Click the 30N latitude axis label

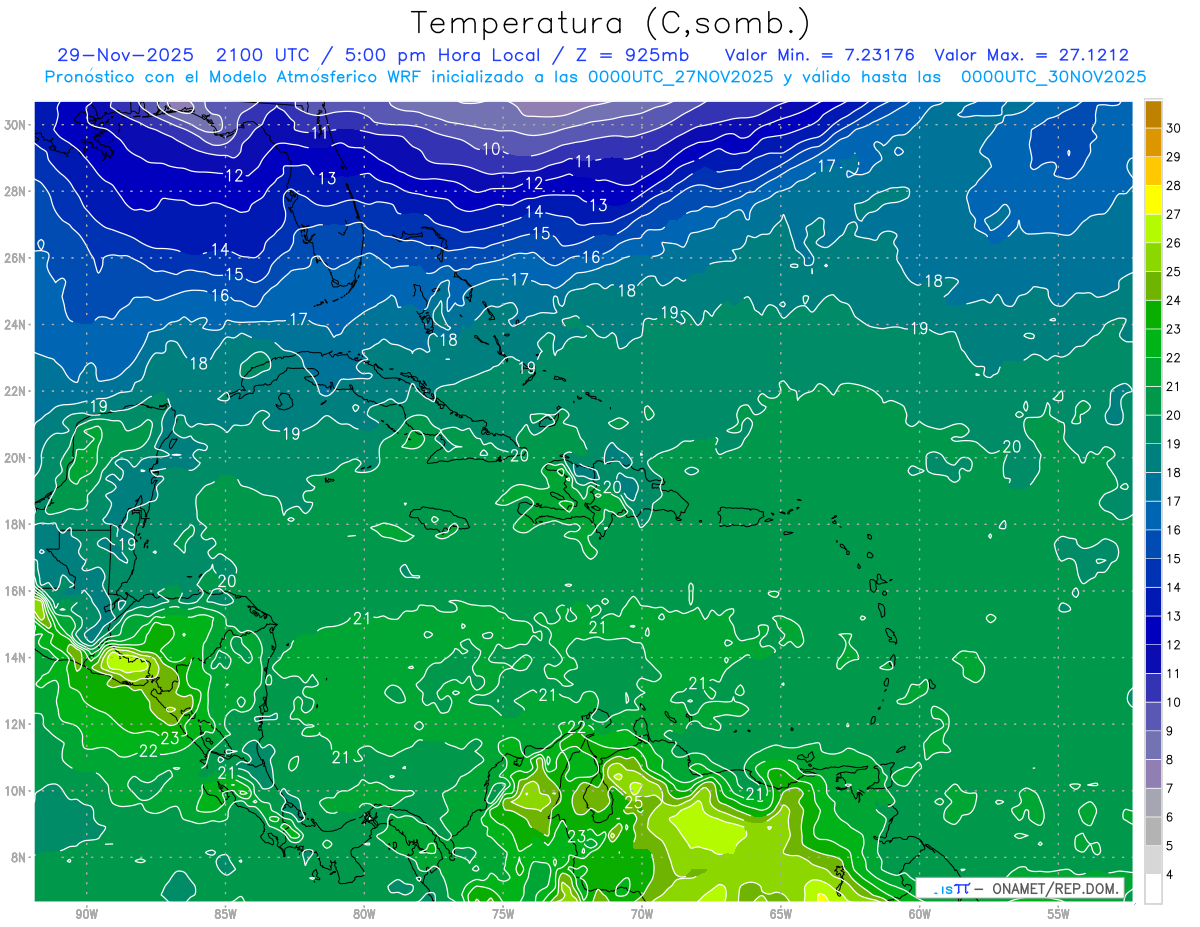(x=17, y=125)
